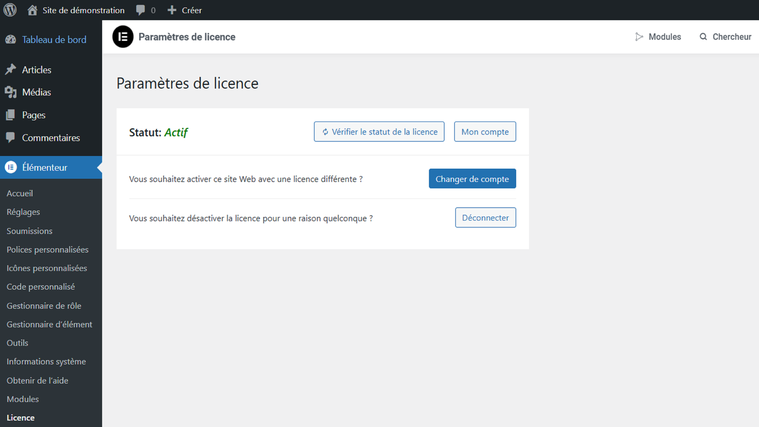
Task: Open Icônes personnalisées
Action: [47, 268]
